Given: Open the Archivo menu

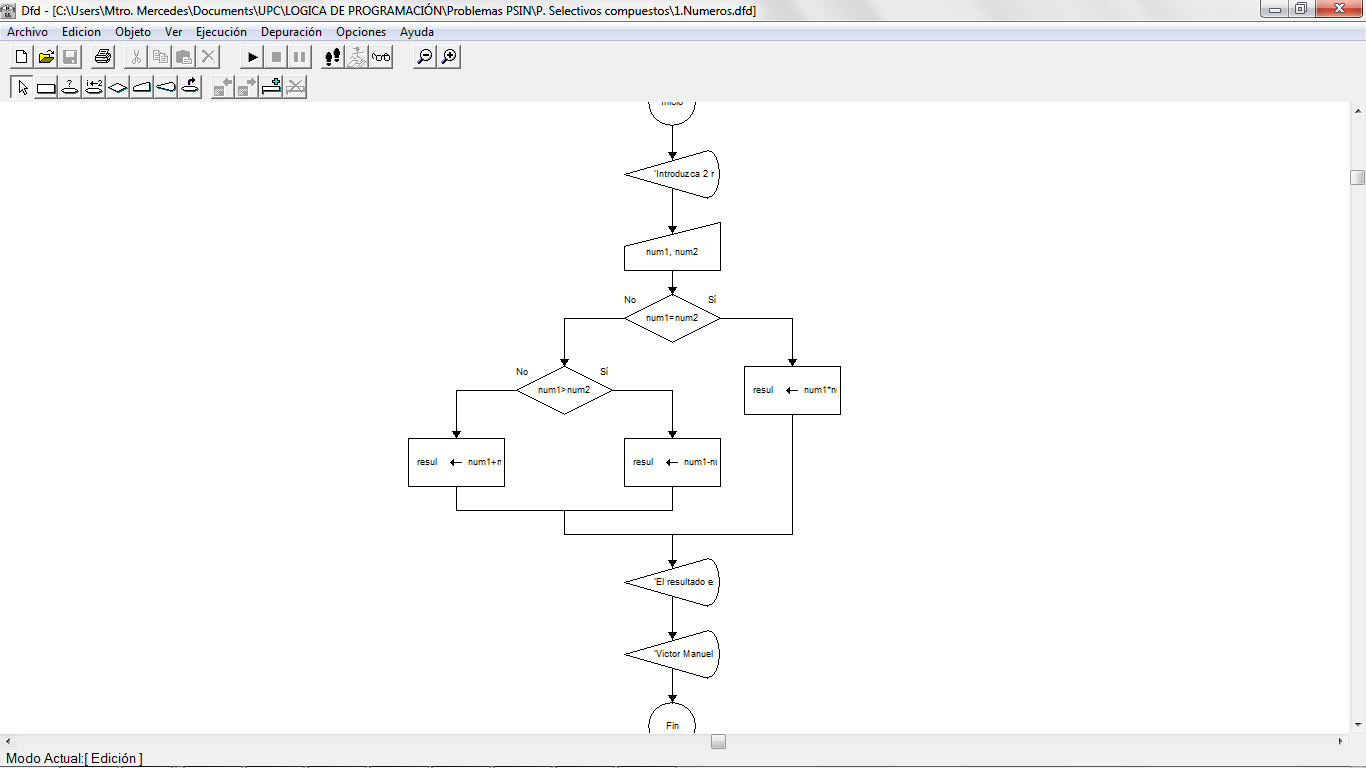Looking at the screenshot, I should (27, 32).
